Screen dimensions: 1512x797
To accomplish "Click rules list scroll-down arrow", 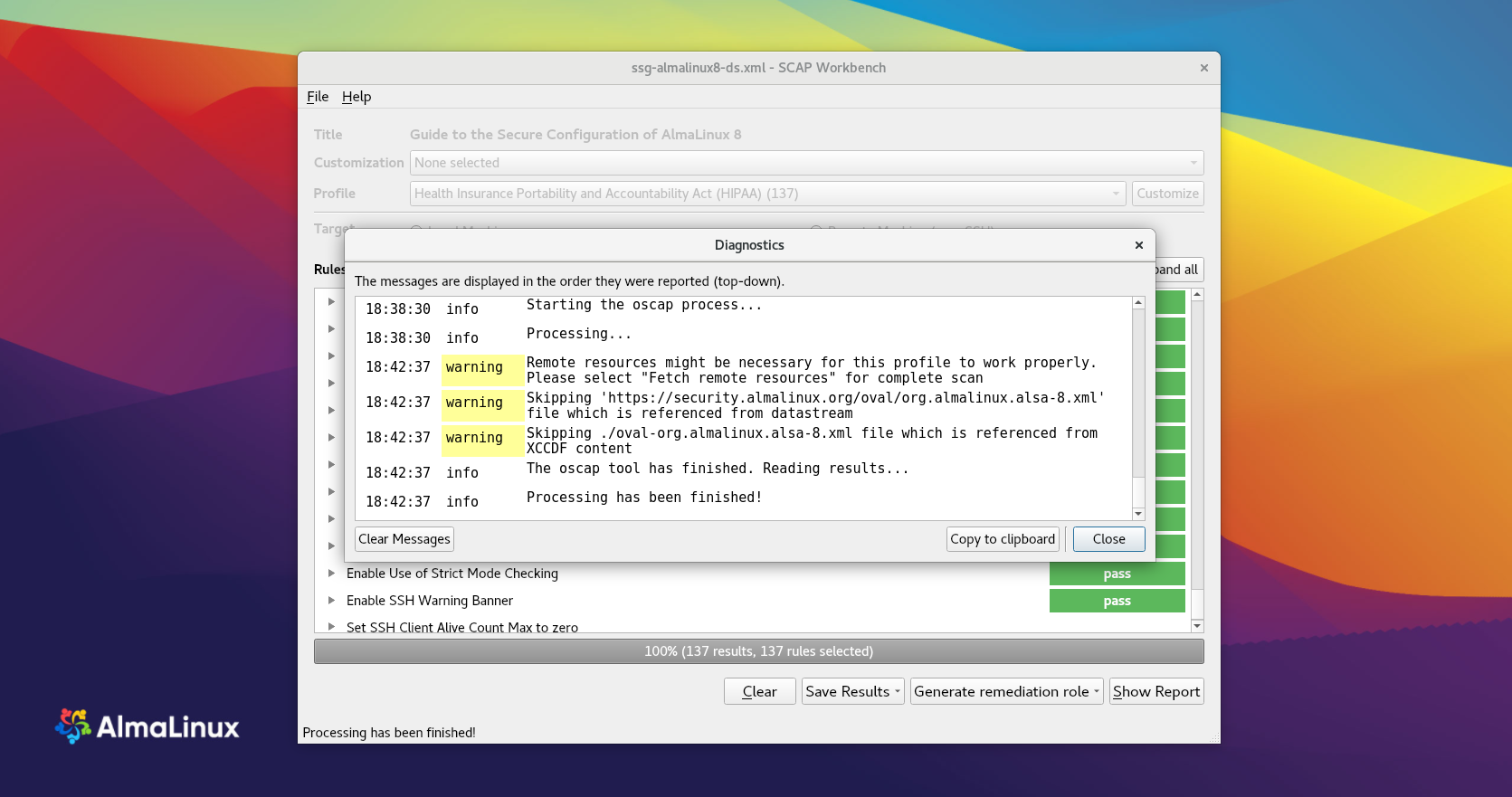I will point(1197,626).
